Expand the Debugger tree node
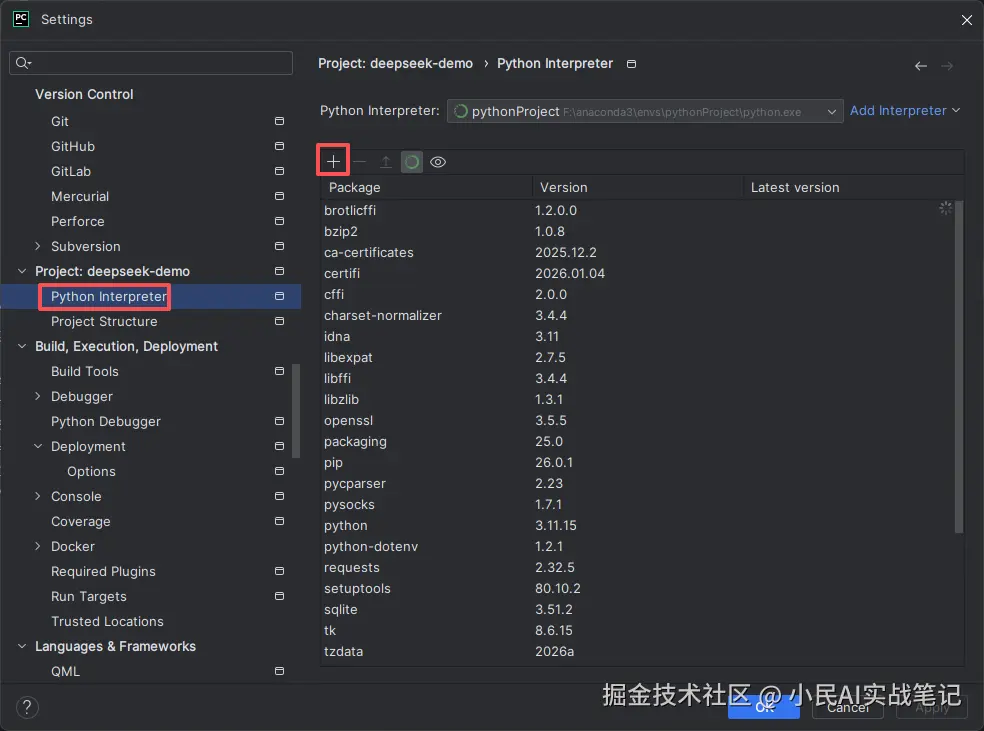The image size is (984, 731). [38, 396]
